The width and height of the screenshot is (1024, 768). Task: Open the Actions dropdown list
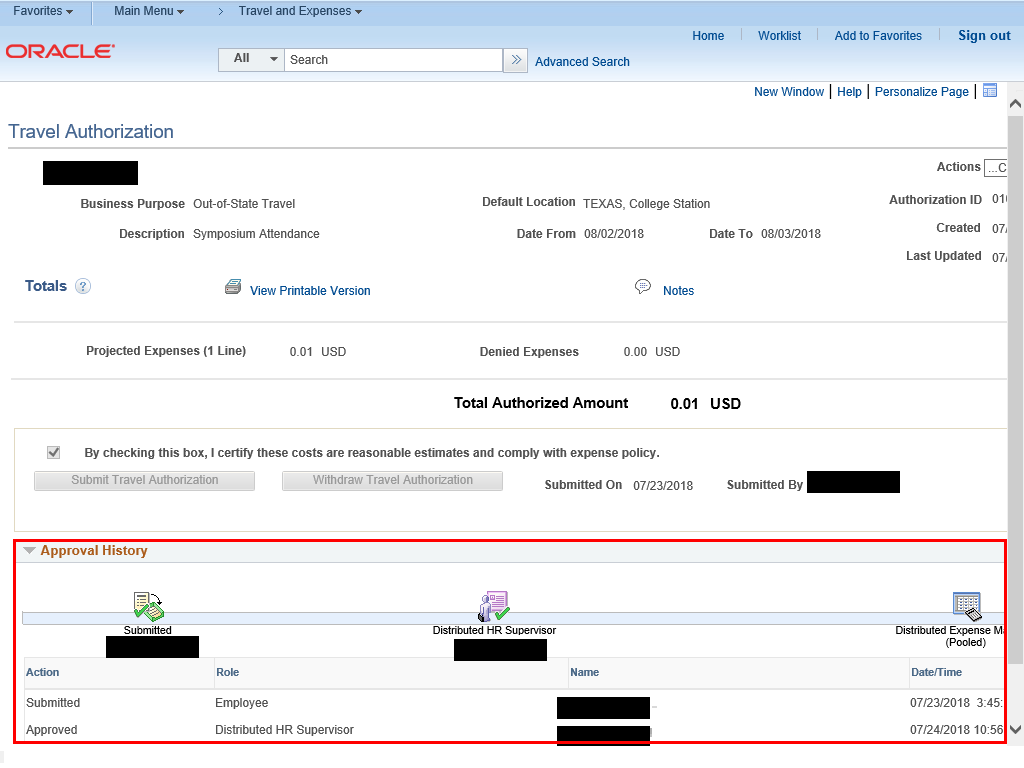tap(996, 168)
